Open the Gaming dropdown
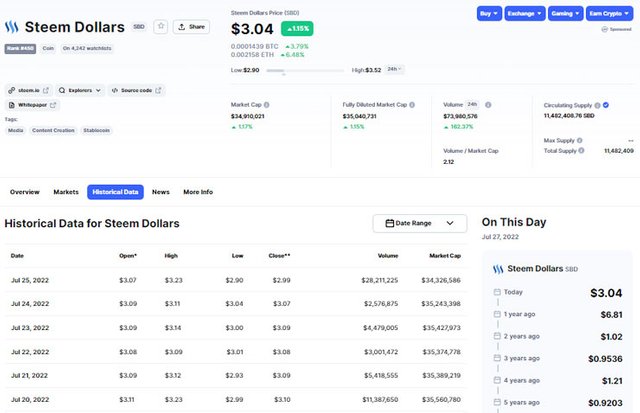Viewport: 640px width, 413px height. point(565,13)
